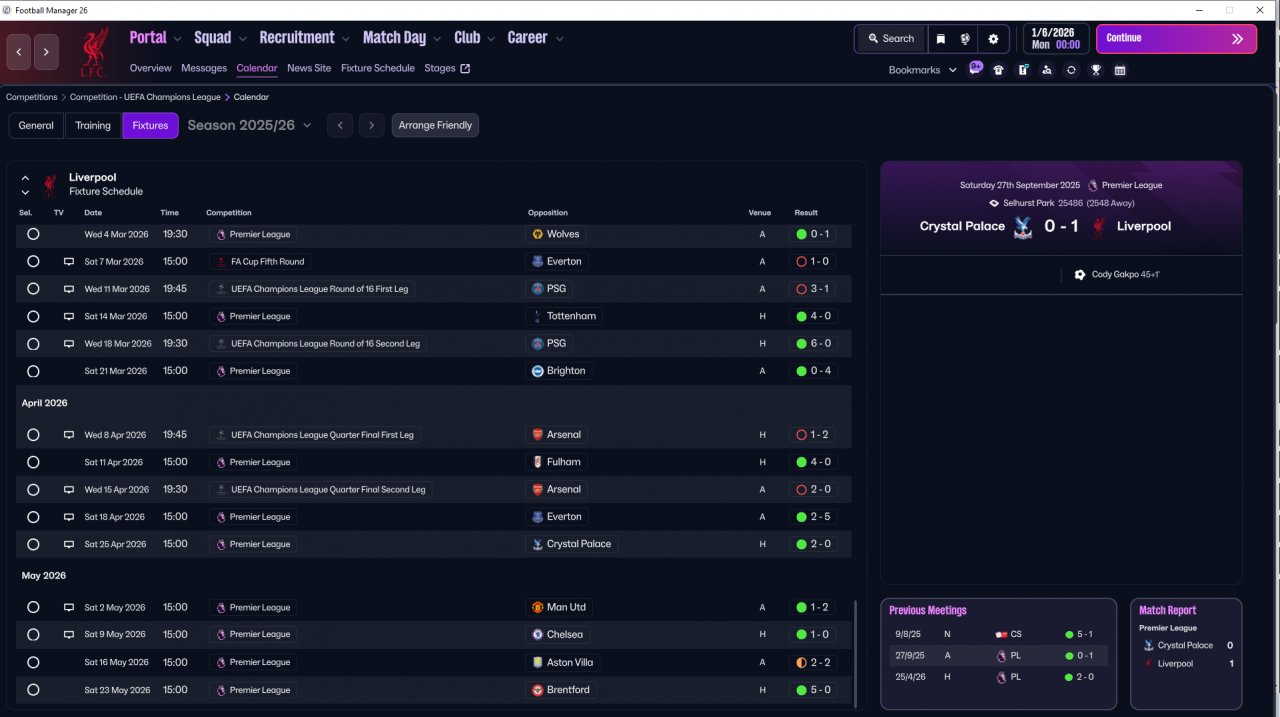The height and width of the screenshot is (717, 1280).
Task: Open the Stages external link
Action: tap(447, 68)
